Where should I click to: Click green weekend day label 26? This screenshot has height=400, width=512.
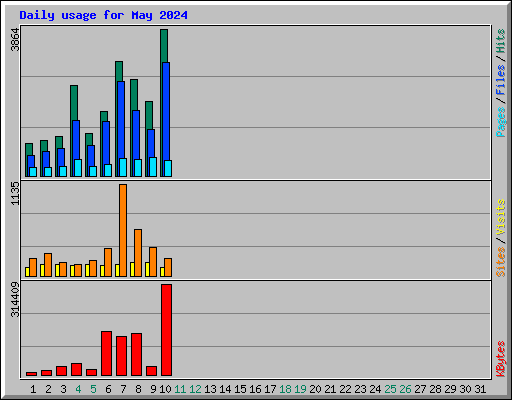click(x=405, y=389)
